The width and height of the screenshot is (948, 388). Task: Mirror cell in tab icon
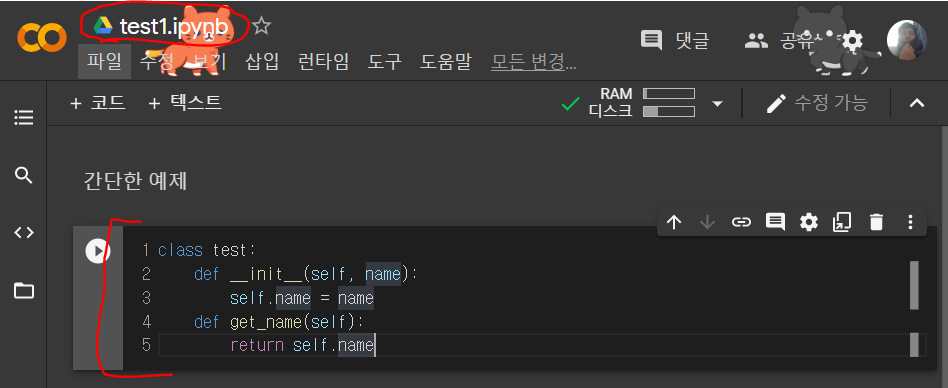pyautogui.click(x=842, y=222)
